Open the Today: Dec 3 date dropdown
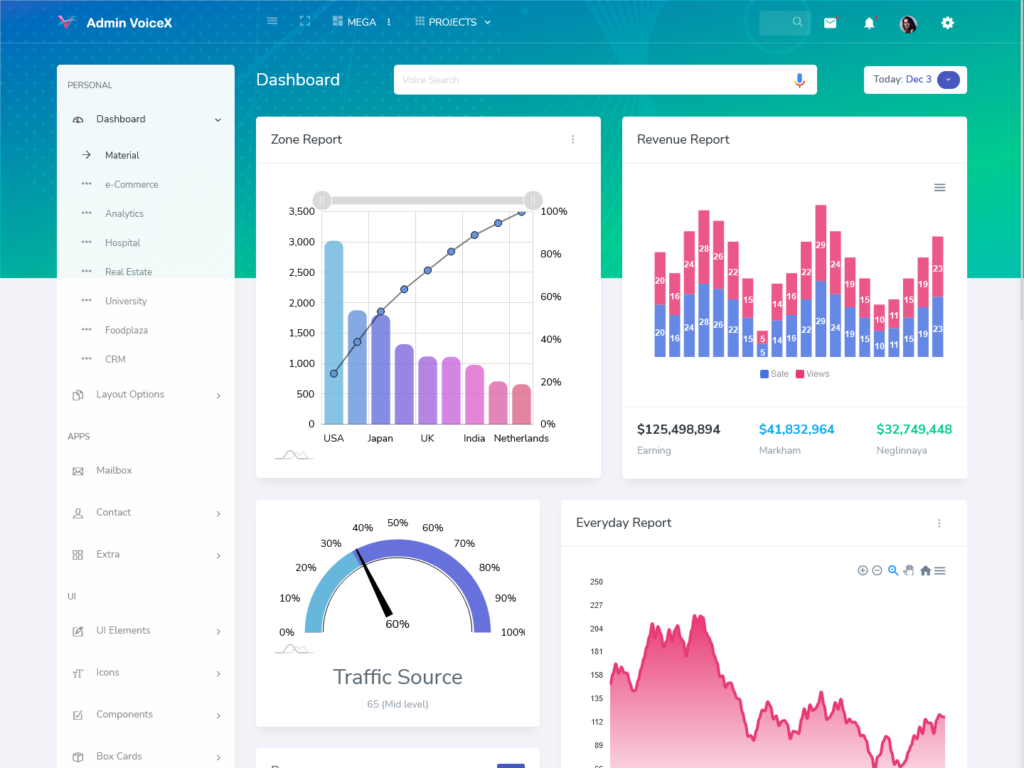This screenshot has height=768, width=1024. pos(915,80)
